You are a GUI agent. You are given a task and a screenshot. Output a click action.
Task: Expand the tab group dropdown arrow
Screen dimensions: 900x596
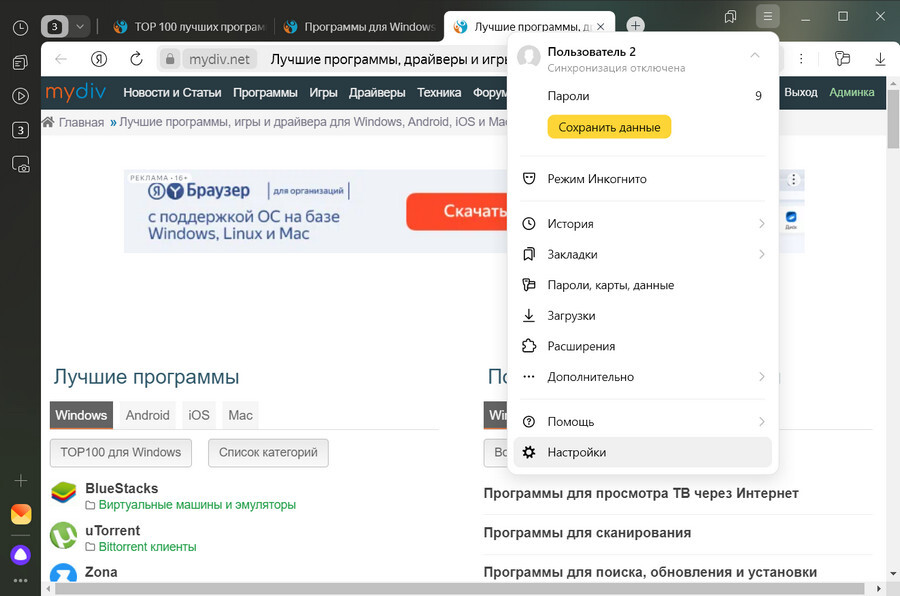(80, 26)
